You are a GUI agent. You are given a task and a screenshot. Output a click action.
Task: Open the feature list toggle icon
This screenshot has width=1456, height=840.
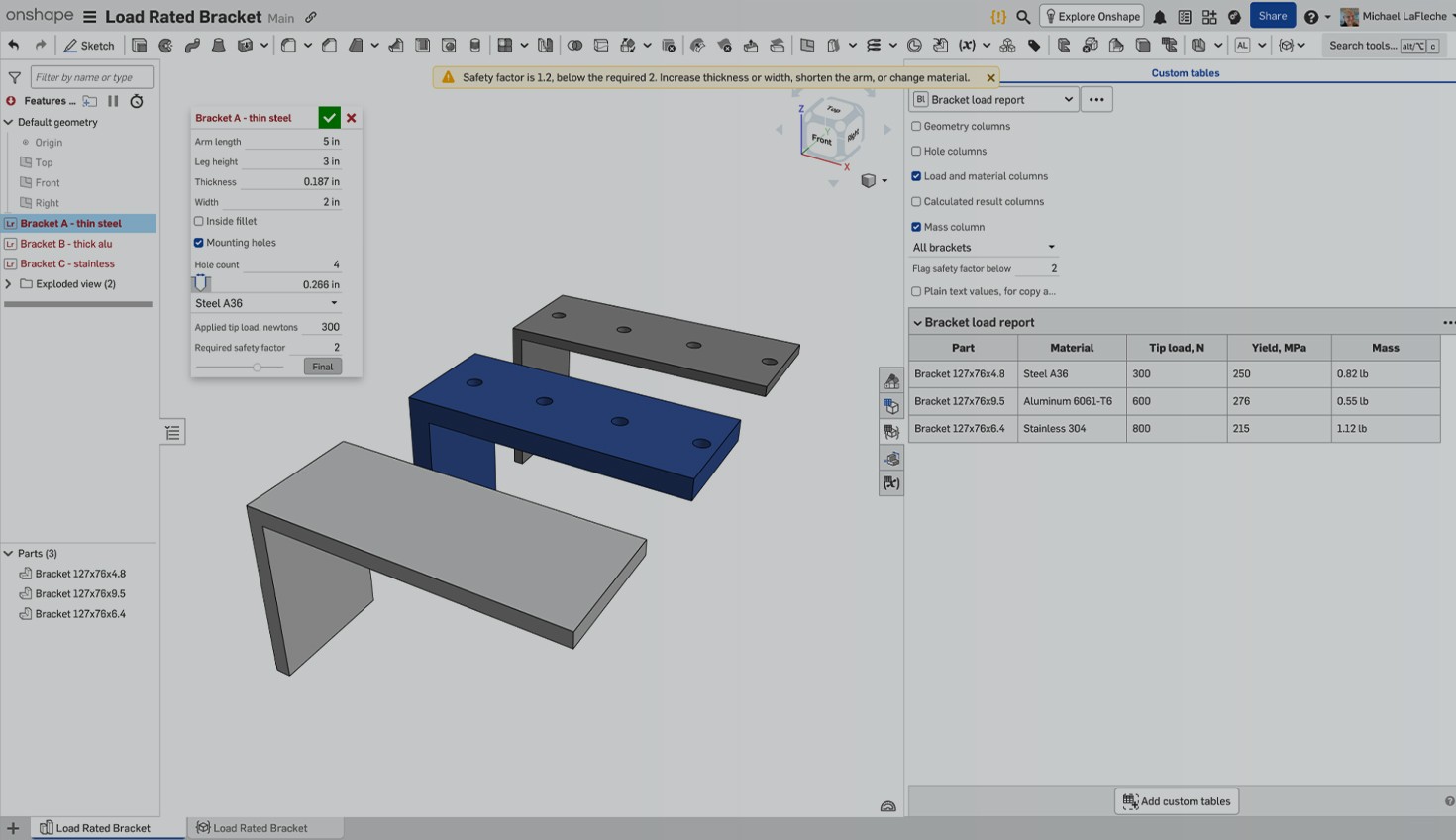(173, 432)
